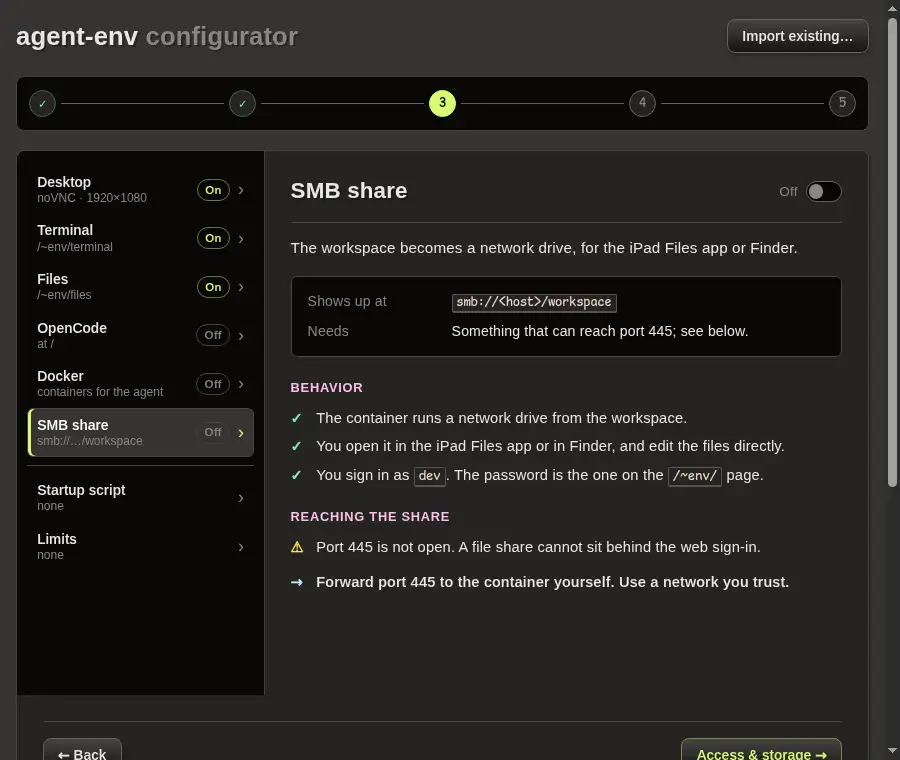
Task: Click the second completed step checkmark
Action: [242, 104]
